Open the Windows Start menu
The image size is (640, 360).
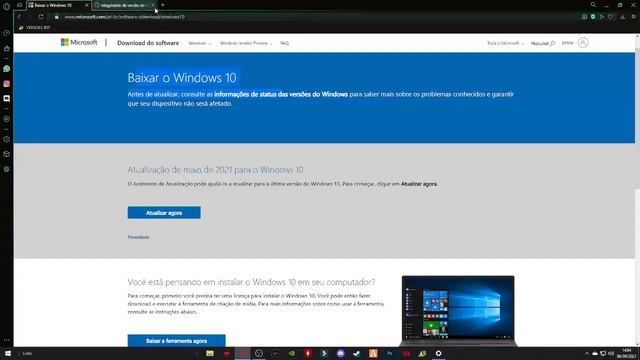tap(7, 353)
